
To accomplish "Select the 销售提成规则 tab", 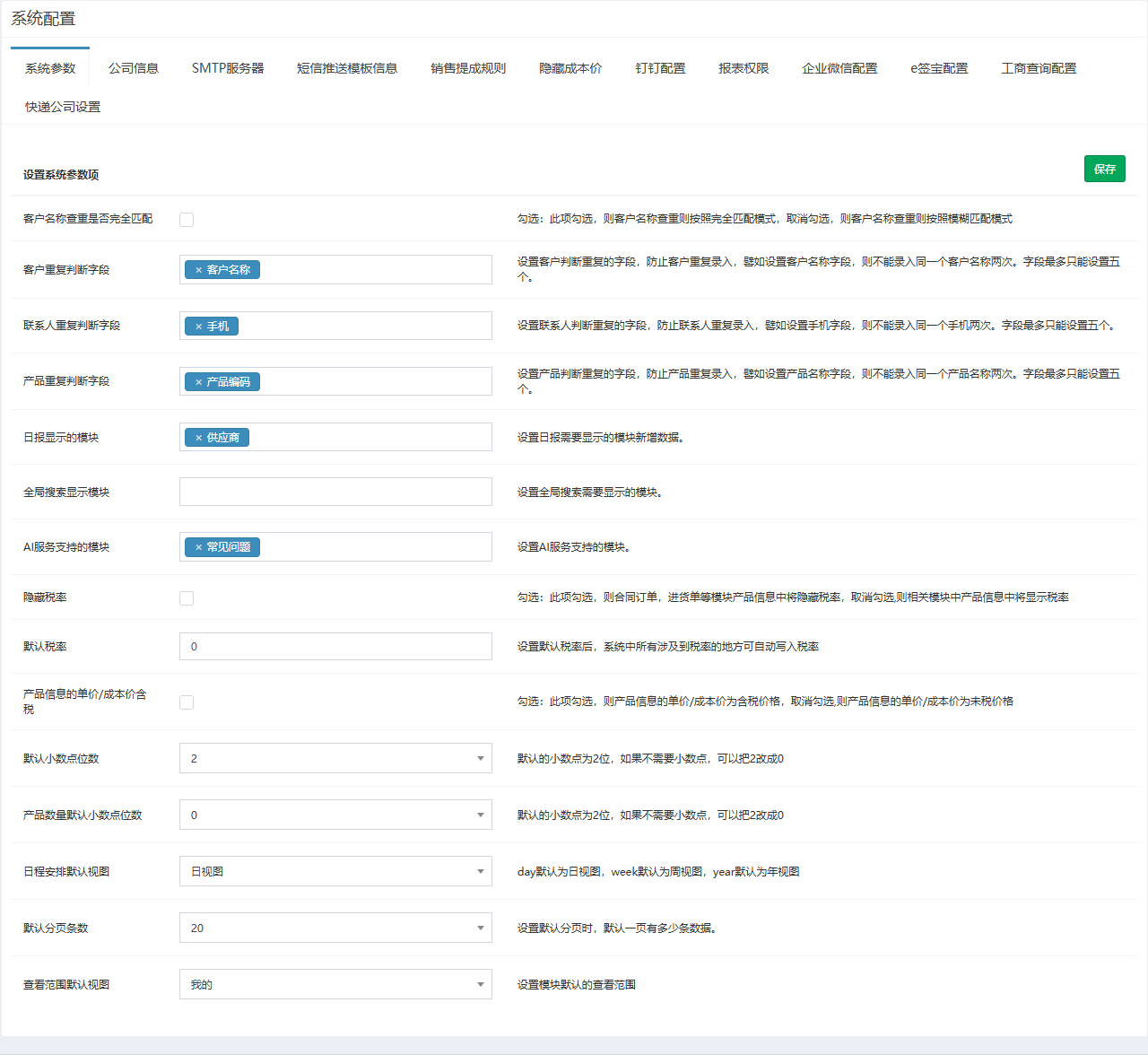I will pos(468,68).
